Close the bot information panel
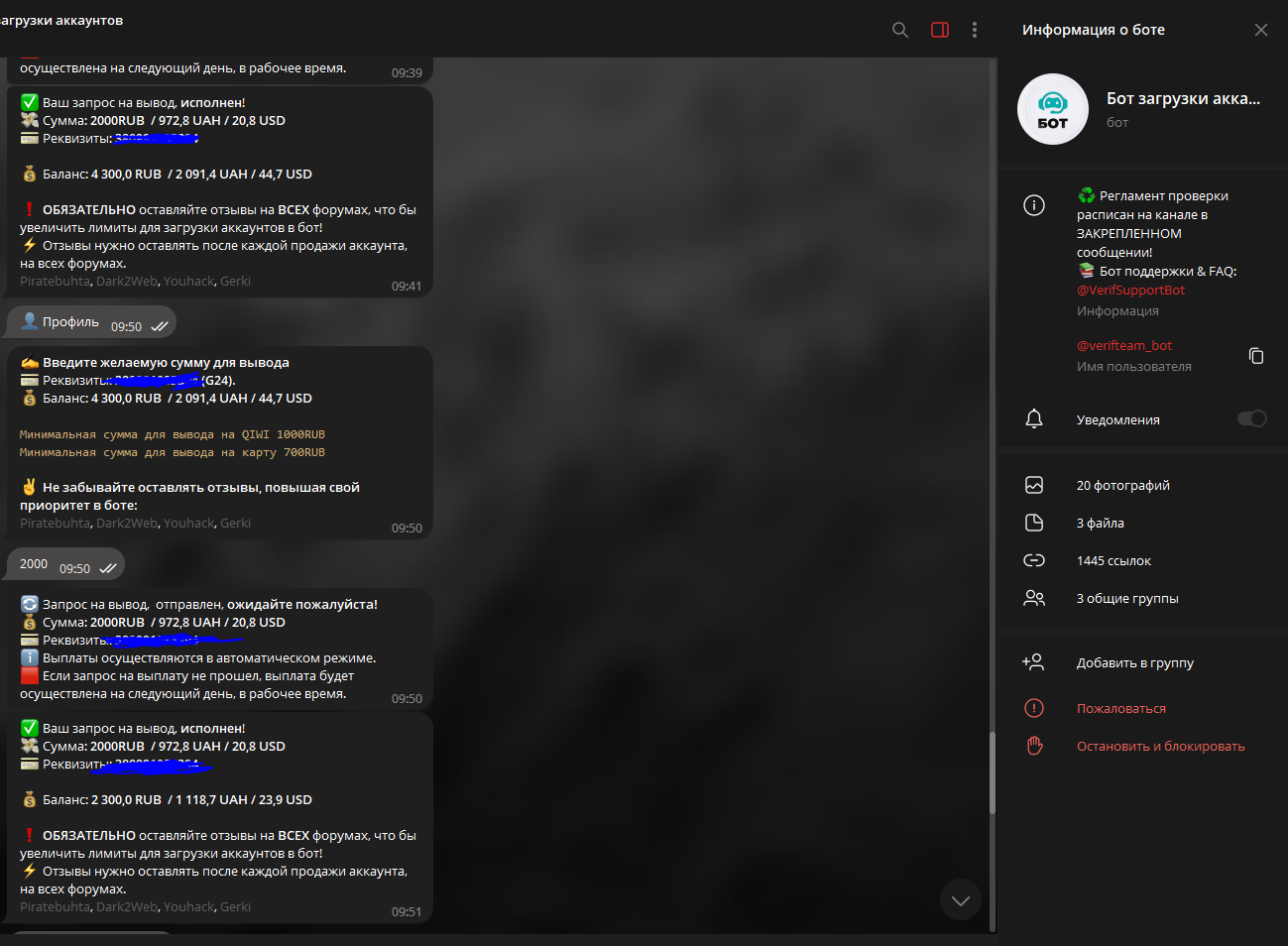The image size is (1288, 946). (x=1260, y=30)
